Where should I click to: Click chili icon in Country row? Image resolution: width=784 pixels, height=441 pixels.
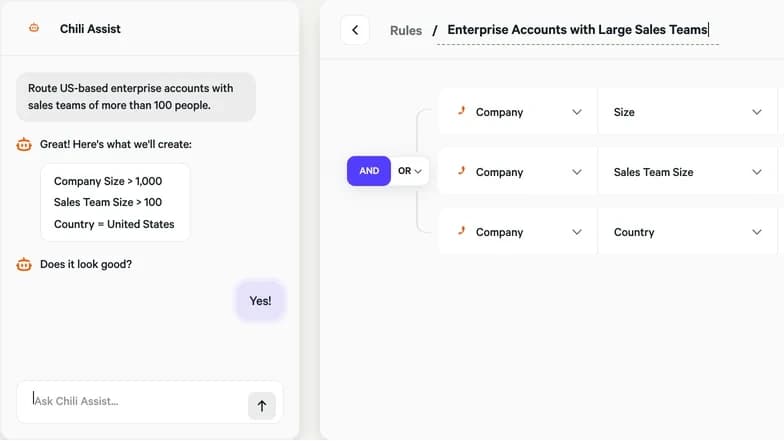462,231
